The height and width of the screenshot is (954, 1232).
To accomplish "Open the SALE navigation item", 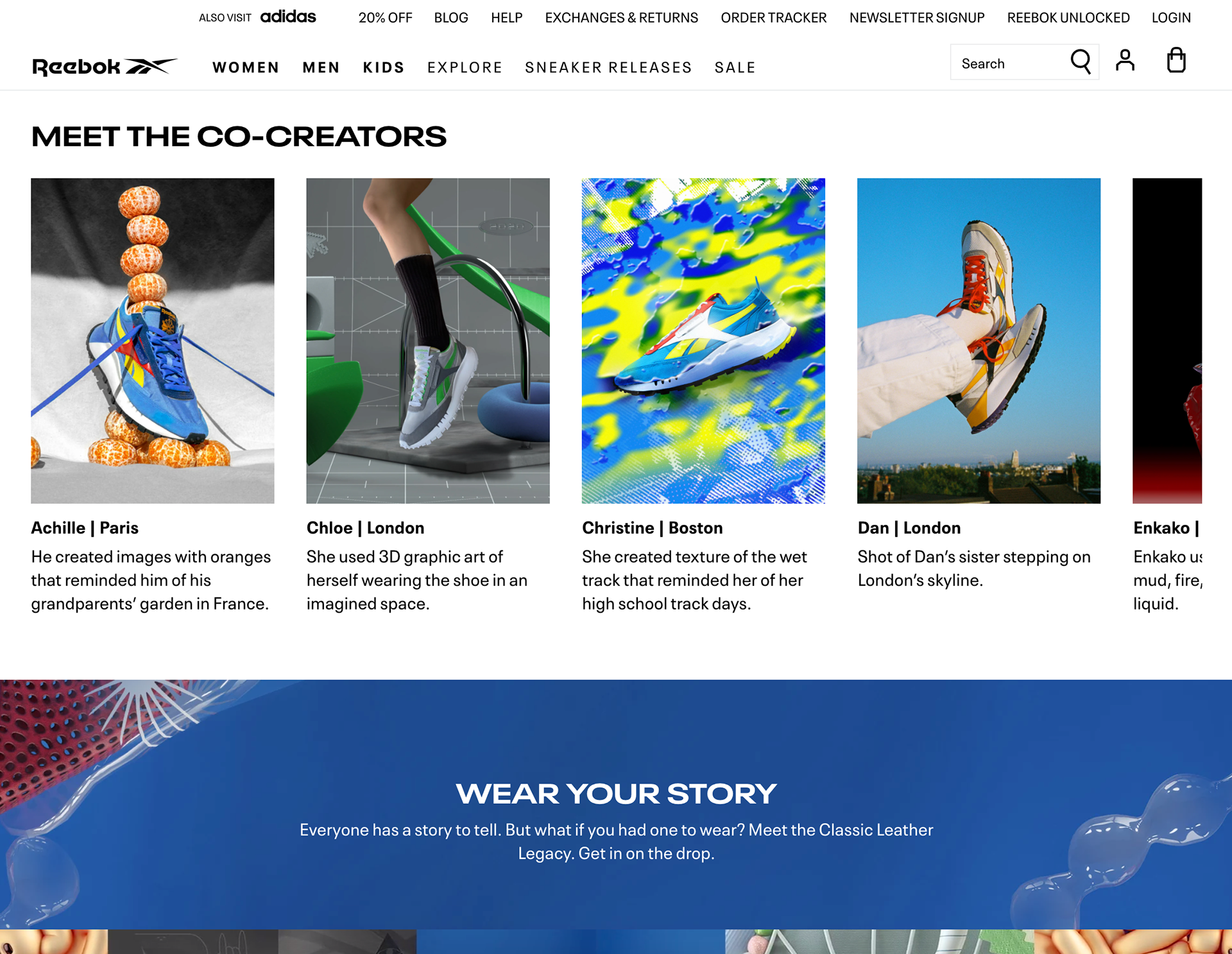I will coord(735,67).
